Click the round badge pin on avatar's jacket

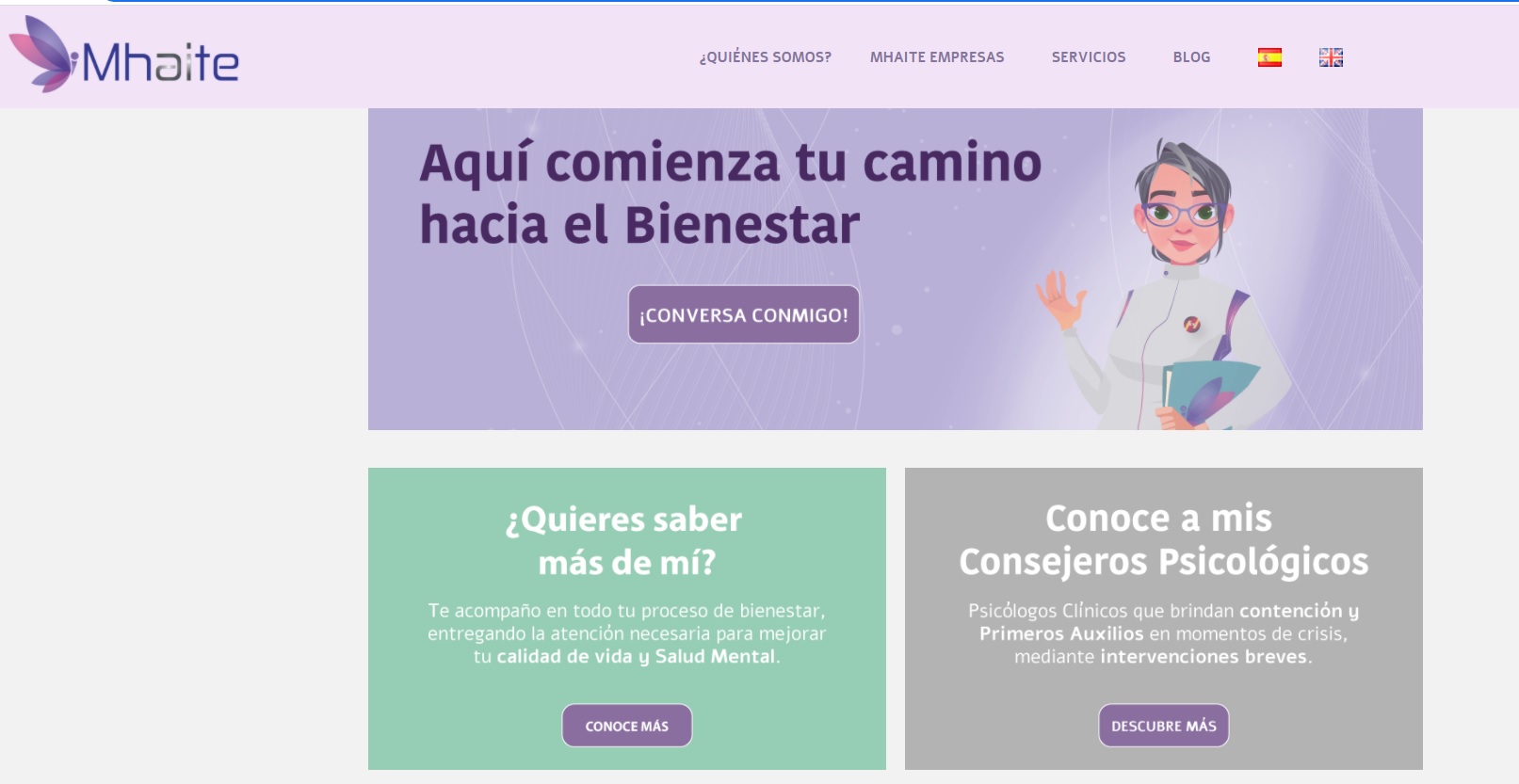pos(1191,325)
